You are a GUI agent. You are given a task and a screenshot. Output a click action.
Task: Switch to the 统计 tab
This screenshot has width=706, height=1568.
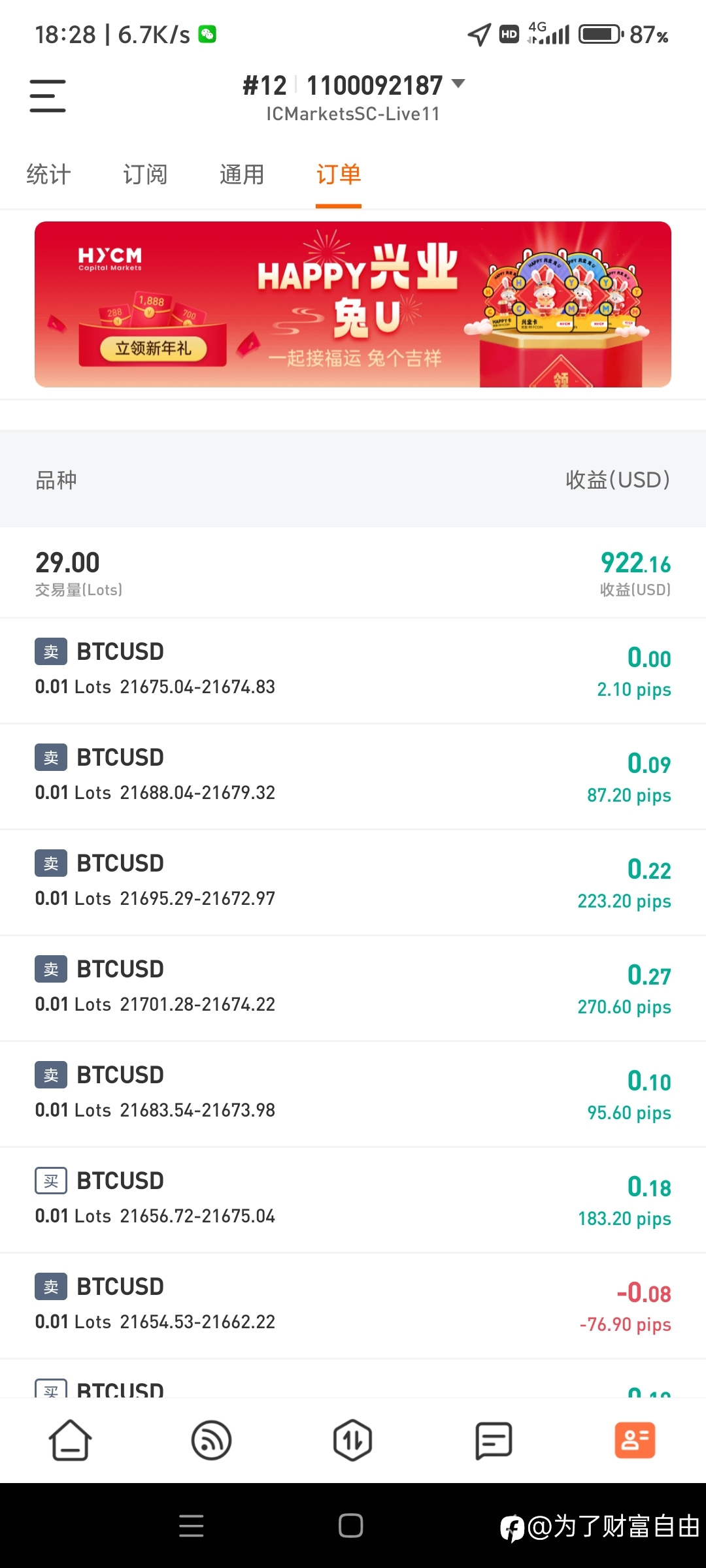(x=48, y=174)
